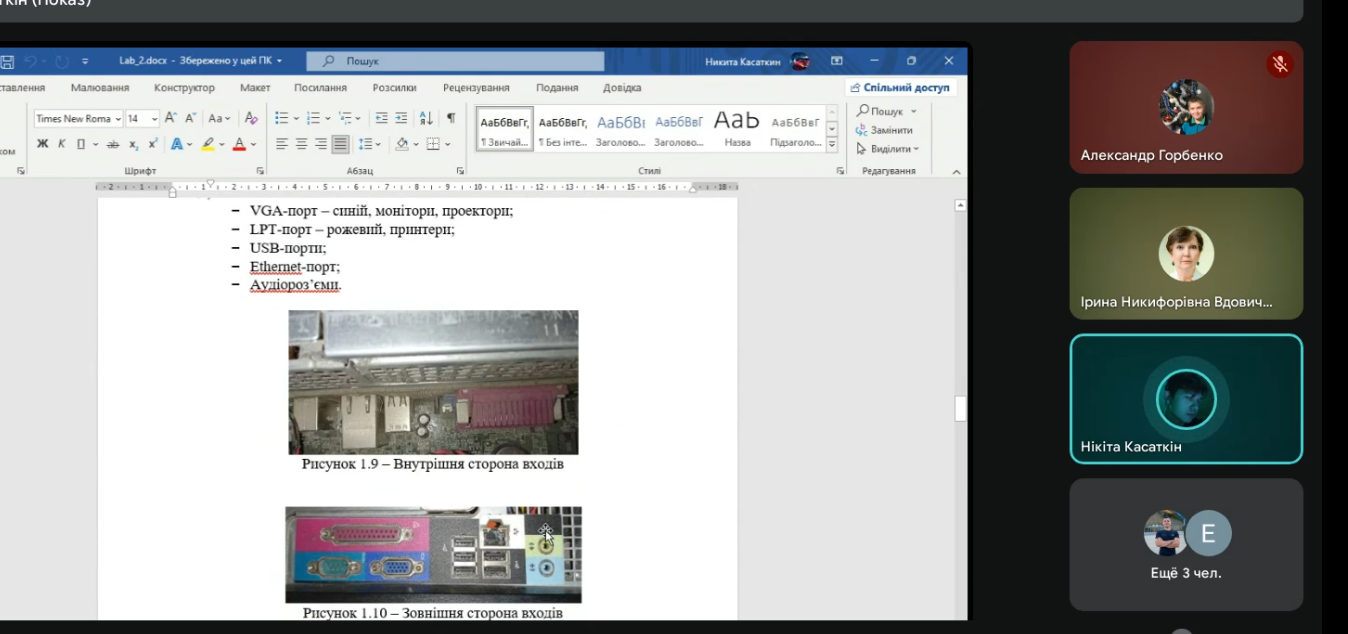Apply the Підзаголовок style
The image size is (1348, 634).
[796, 129]
